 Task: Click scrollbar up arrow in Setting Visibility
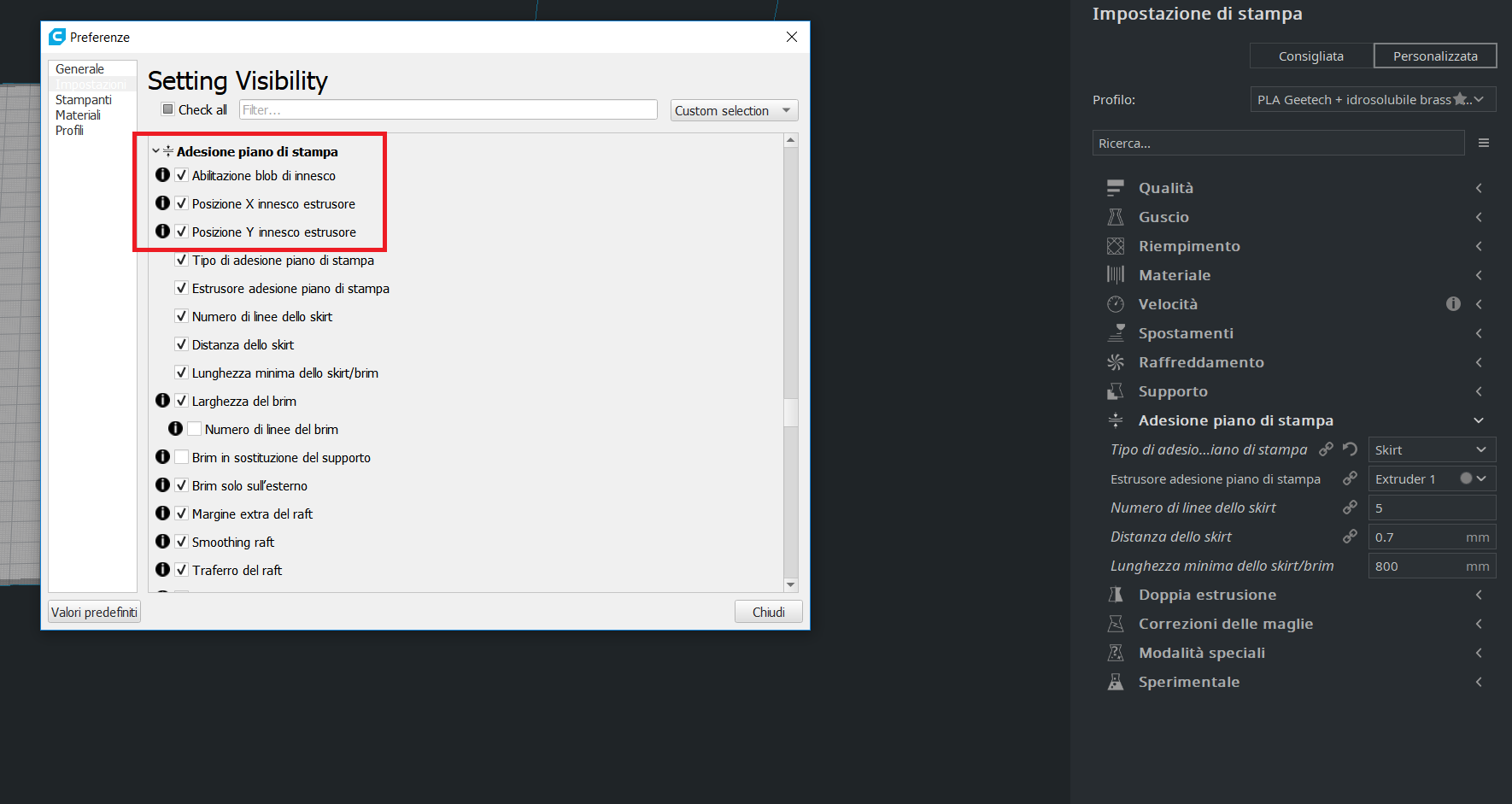(x=791, y=140)
